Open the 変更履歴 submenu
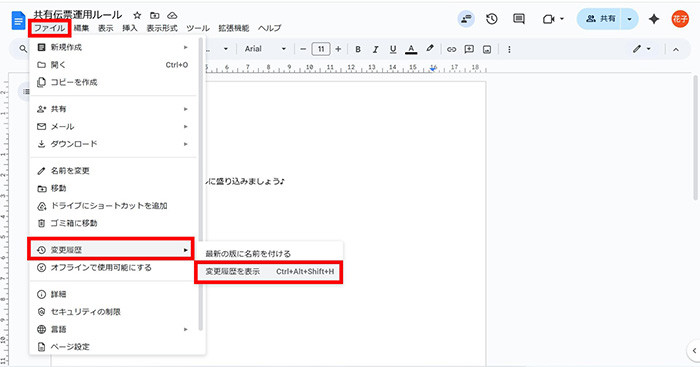 pos(111,250)
